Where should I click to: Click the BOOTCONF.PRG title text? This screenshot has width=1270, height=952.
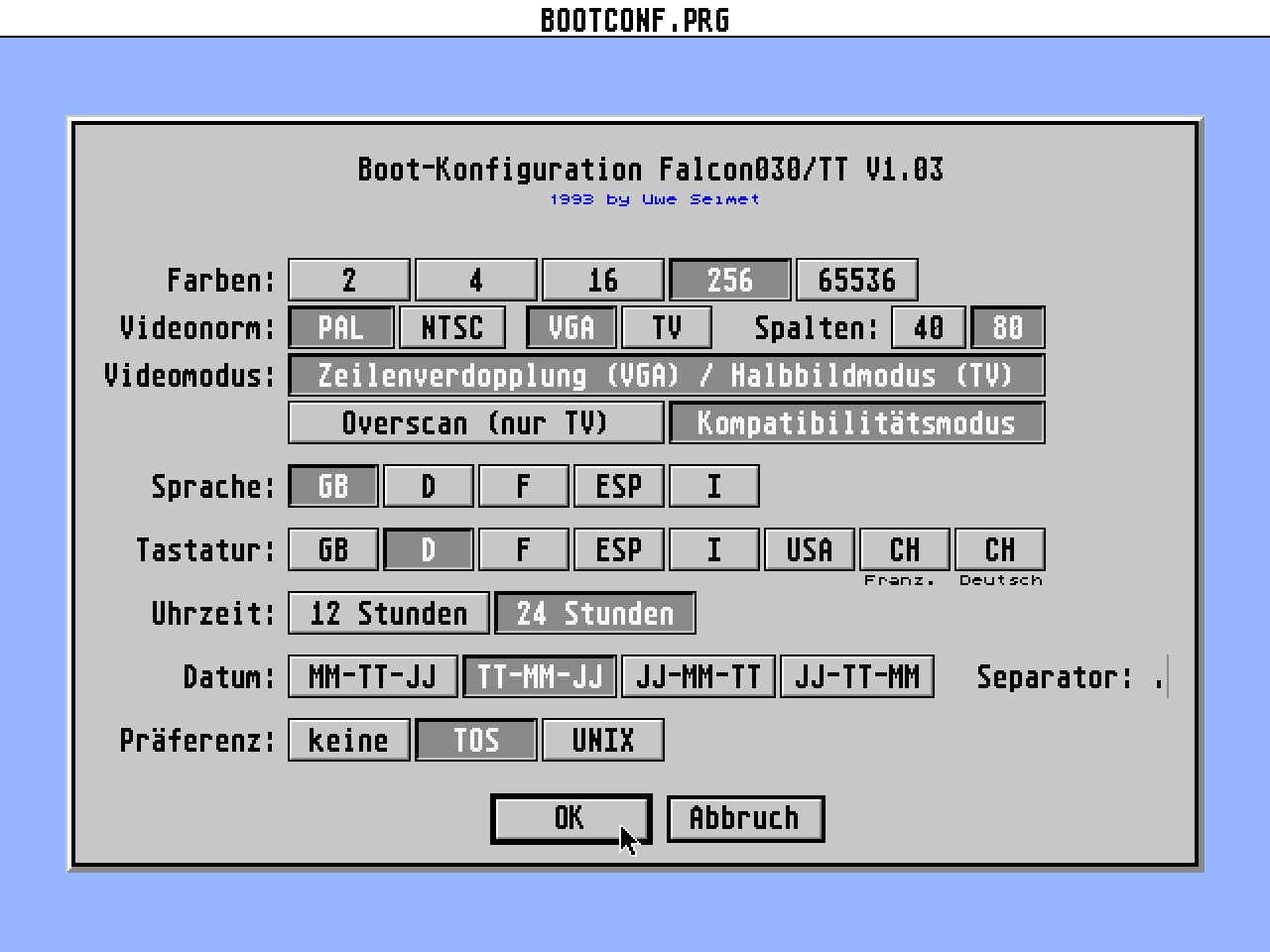click(x=635, y=20)
